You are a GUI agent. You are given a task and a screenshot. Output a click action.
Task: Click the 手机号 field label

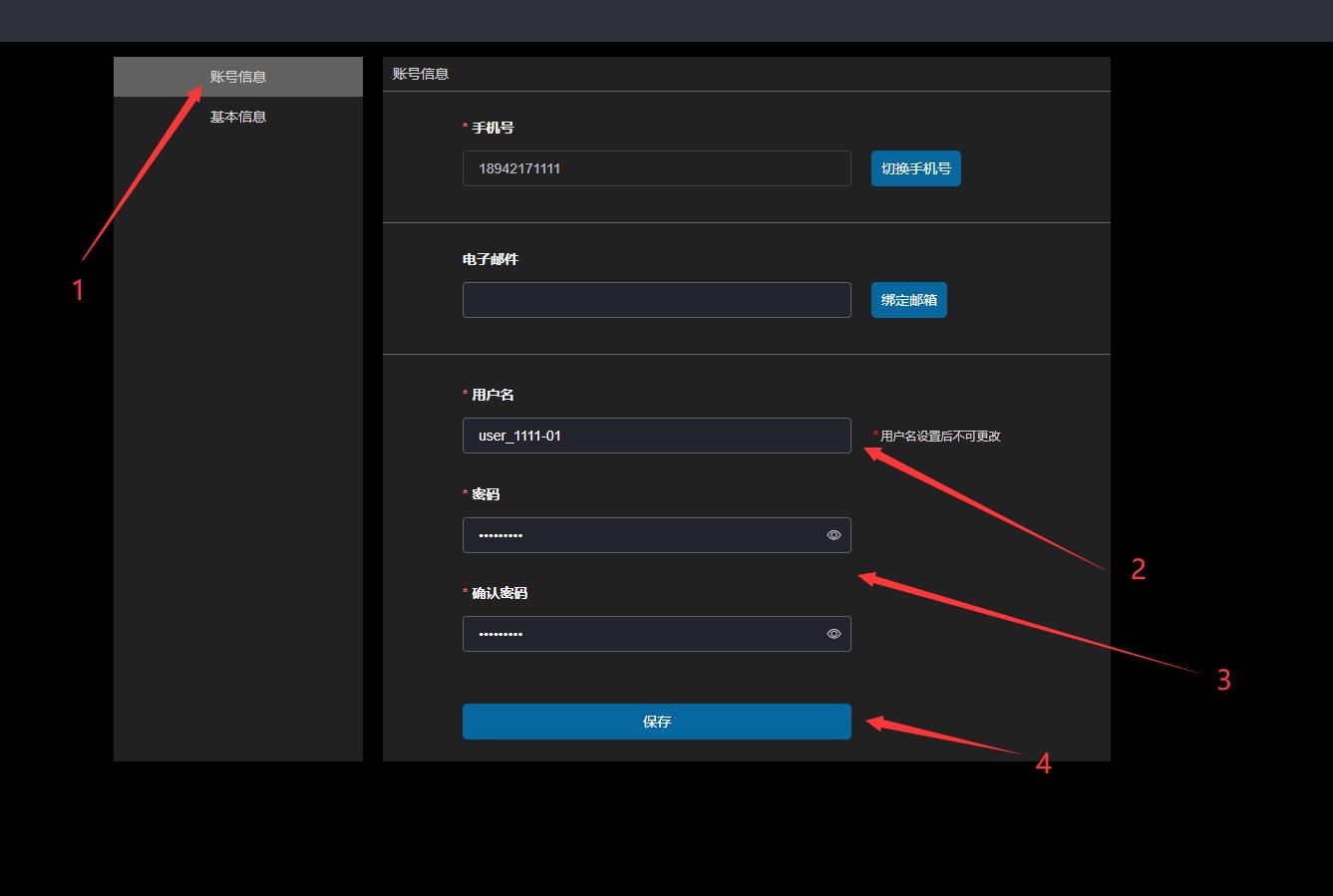coord(493,128)
